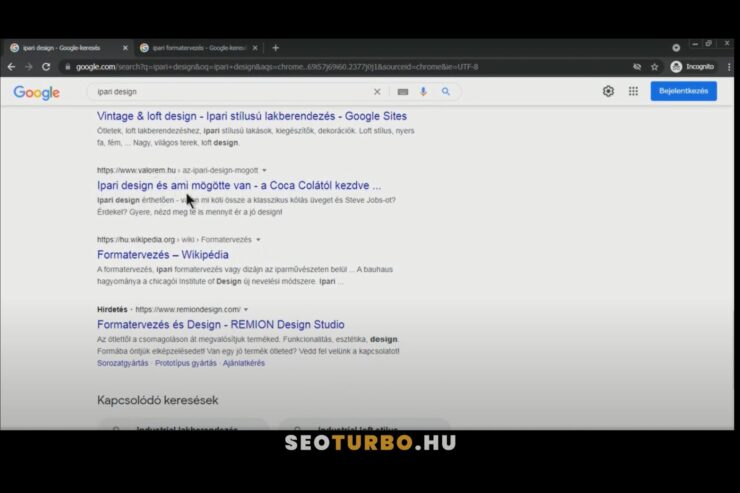Image resolution: width=740 pixels, height=493 pixels.
Task: Click the Google logo
Action: [36, 92]
